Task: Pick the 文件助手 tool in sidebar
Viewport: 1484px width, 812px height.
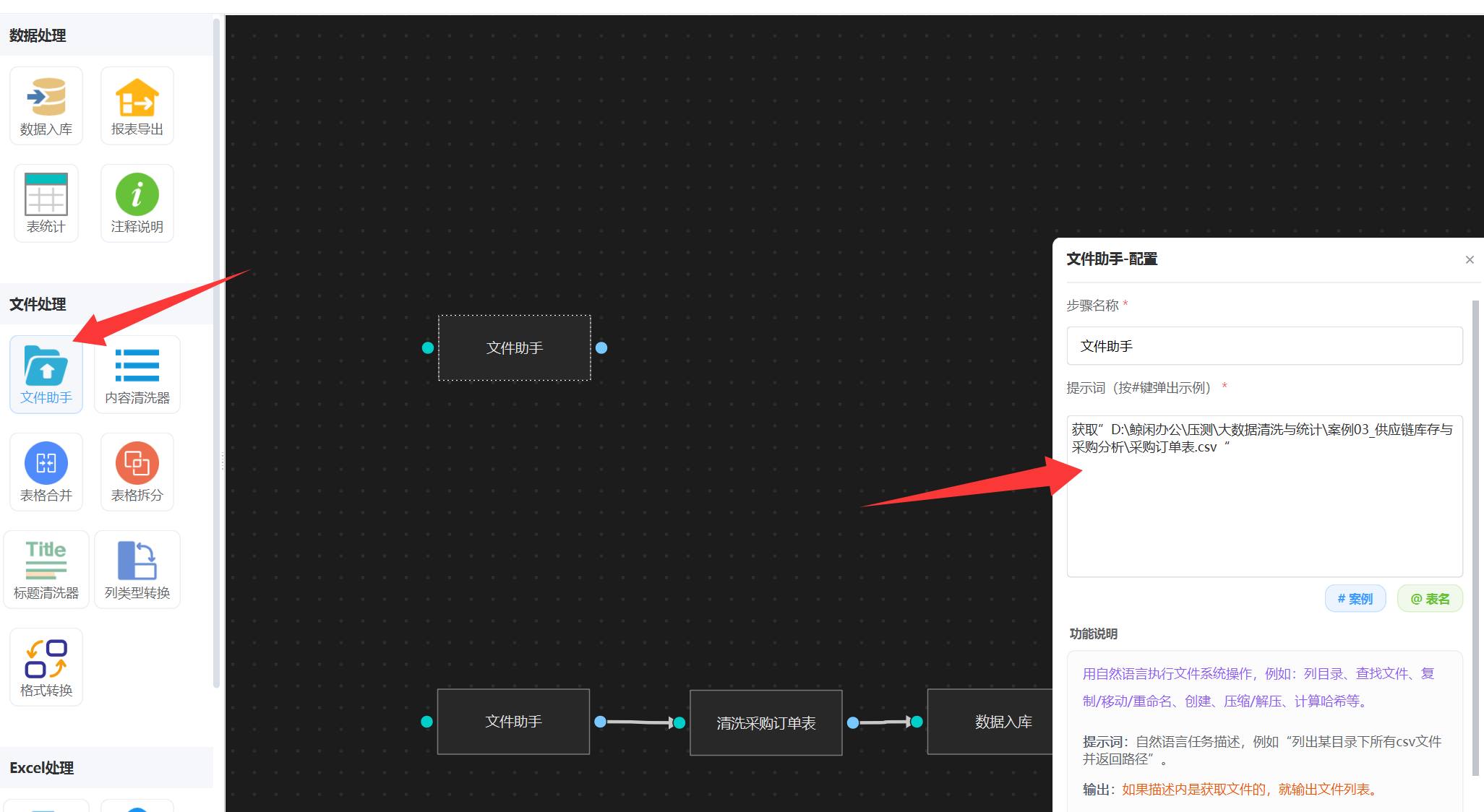Action: click(x=46, y=374)
